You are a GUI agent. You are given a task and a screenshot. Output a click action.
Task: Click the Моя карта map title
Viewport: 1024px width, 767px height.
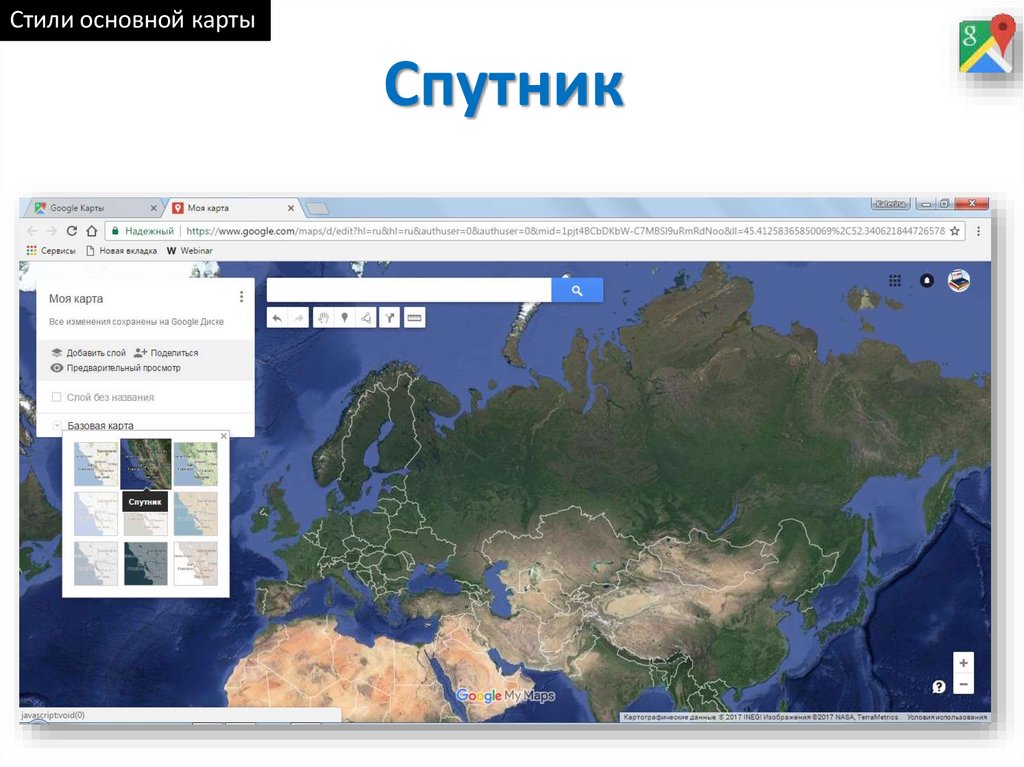pos(76,299)
